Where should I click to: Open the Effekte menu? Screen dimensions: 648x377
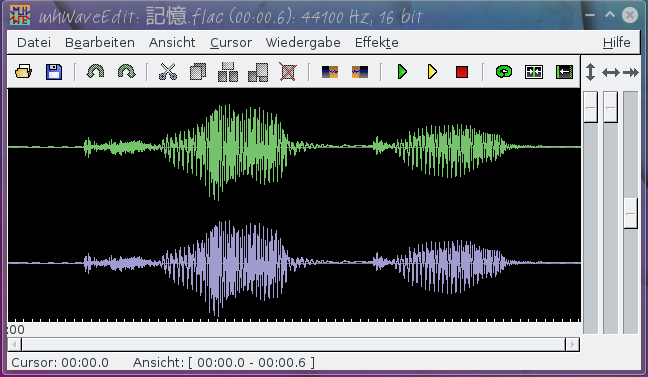point(377,43)
